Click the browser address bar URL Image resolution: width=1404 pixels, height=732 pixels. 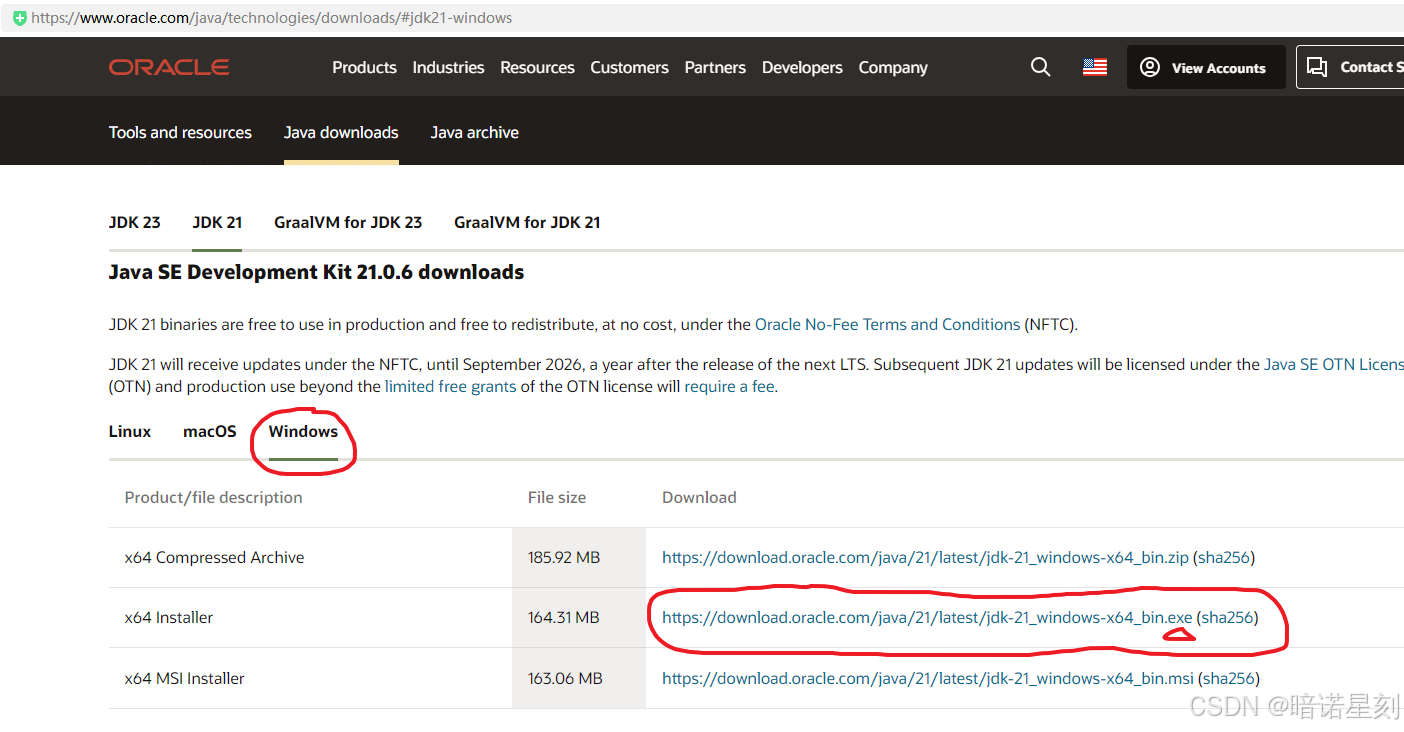click(272, 18)
